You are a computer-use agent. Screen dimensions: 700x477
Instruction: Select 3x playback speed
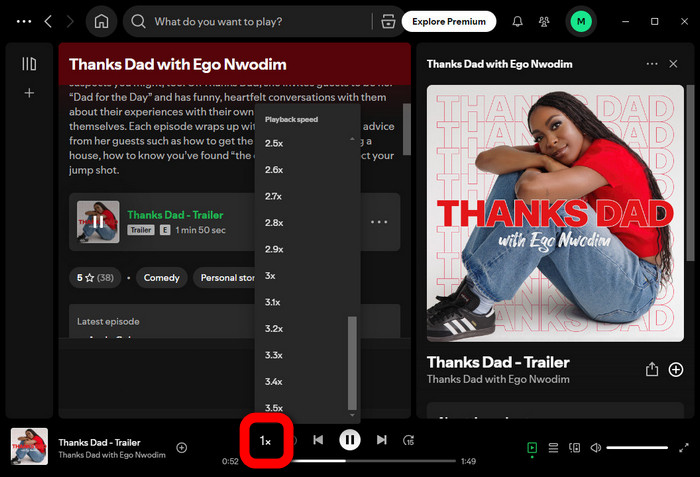pos(270,275)
